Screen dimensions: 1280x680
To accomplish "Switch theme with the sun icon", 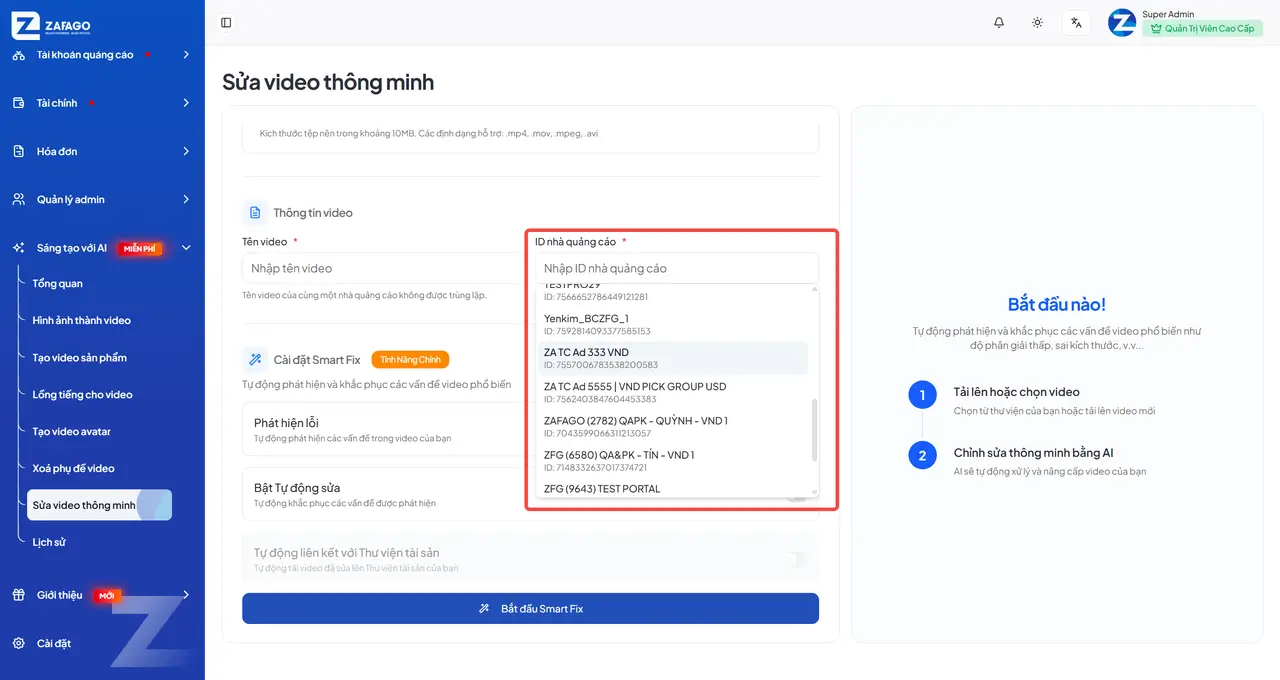I will (1038, 22).
